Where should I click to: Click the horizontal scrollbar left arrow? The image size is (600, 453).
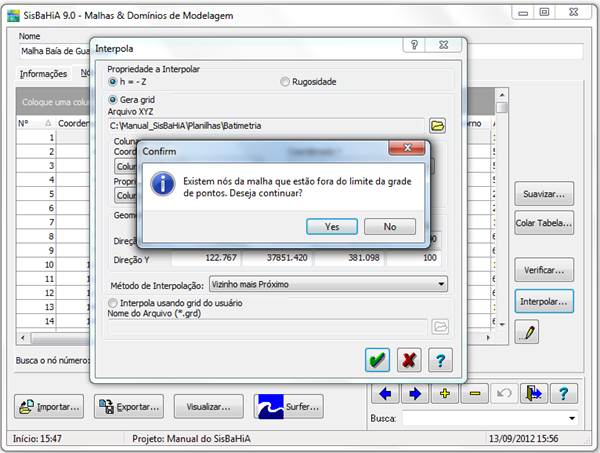click(x=23, y=338)
